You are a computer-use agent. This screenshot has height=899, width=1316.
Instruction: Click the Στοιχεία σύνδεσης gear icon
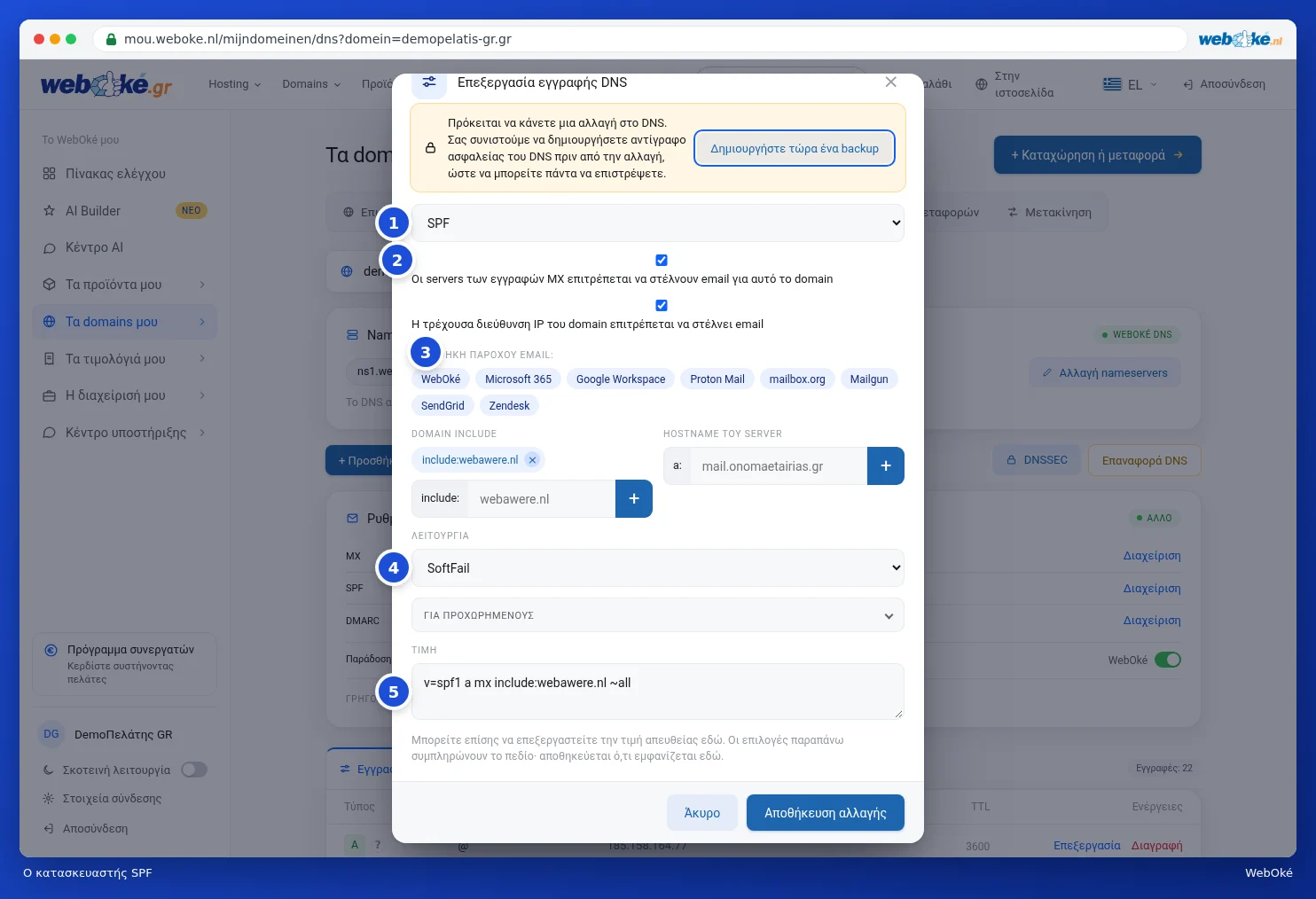(49, 799)
